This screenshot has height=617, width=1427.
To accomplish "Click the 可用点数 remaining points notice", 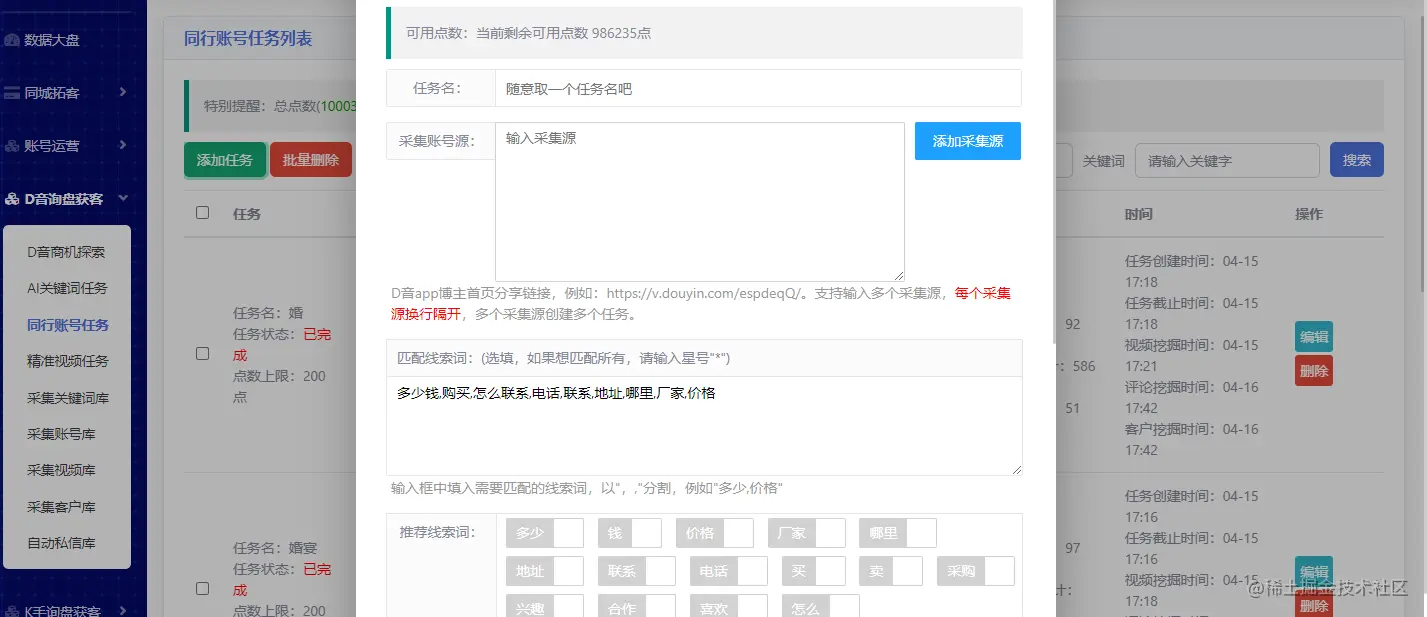I will tap(704, 33).
